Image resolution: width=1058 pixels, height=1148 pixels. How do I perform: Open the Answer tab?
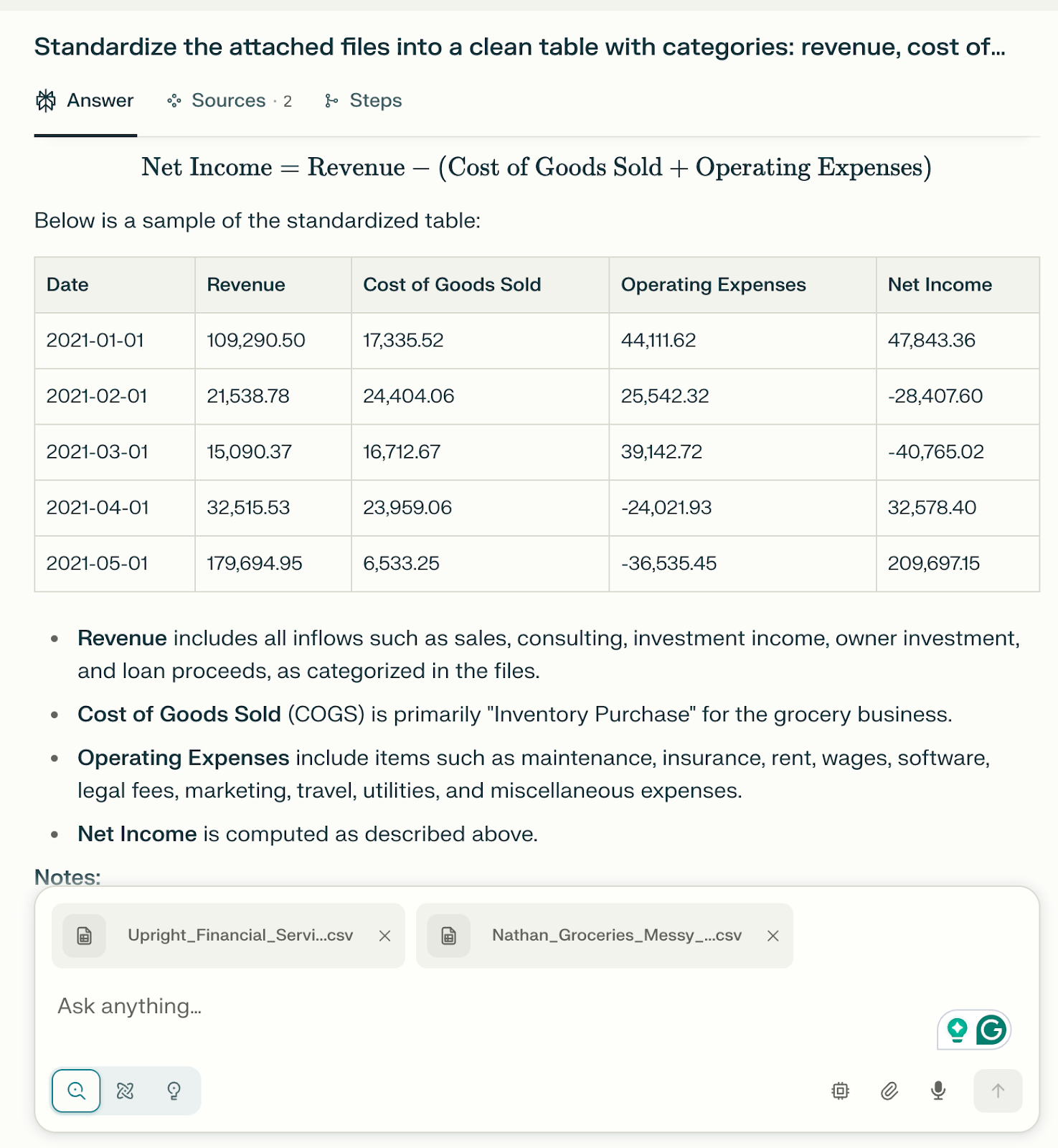(85, 100)
